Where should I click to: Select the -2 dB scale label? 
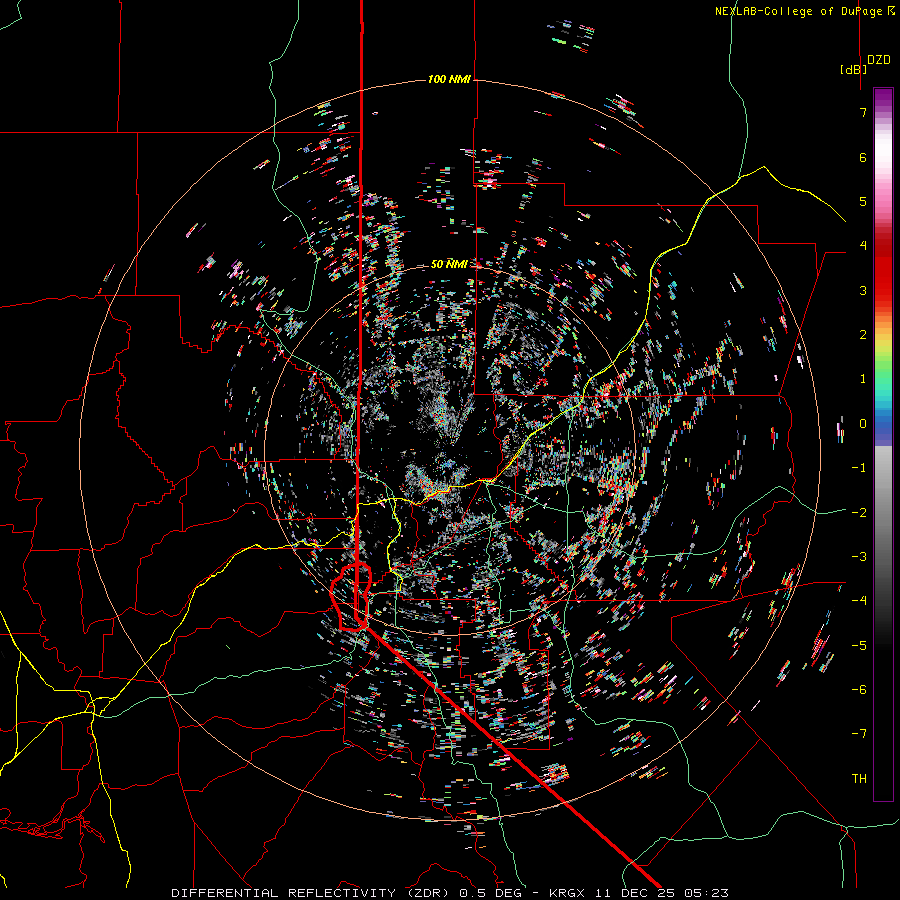(859, 512)
